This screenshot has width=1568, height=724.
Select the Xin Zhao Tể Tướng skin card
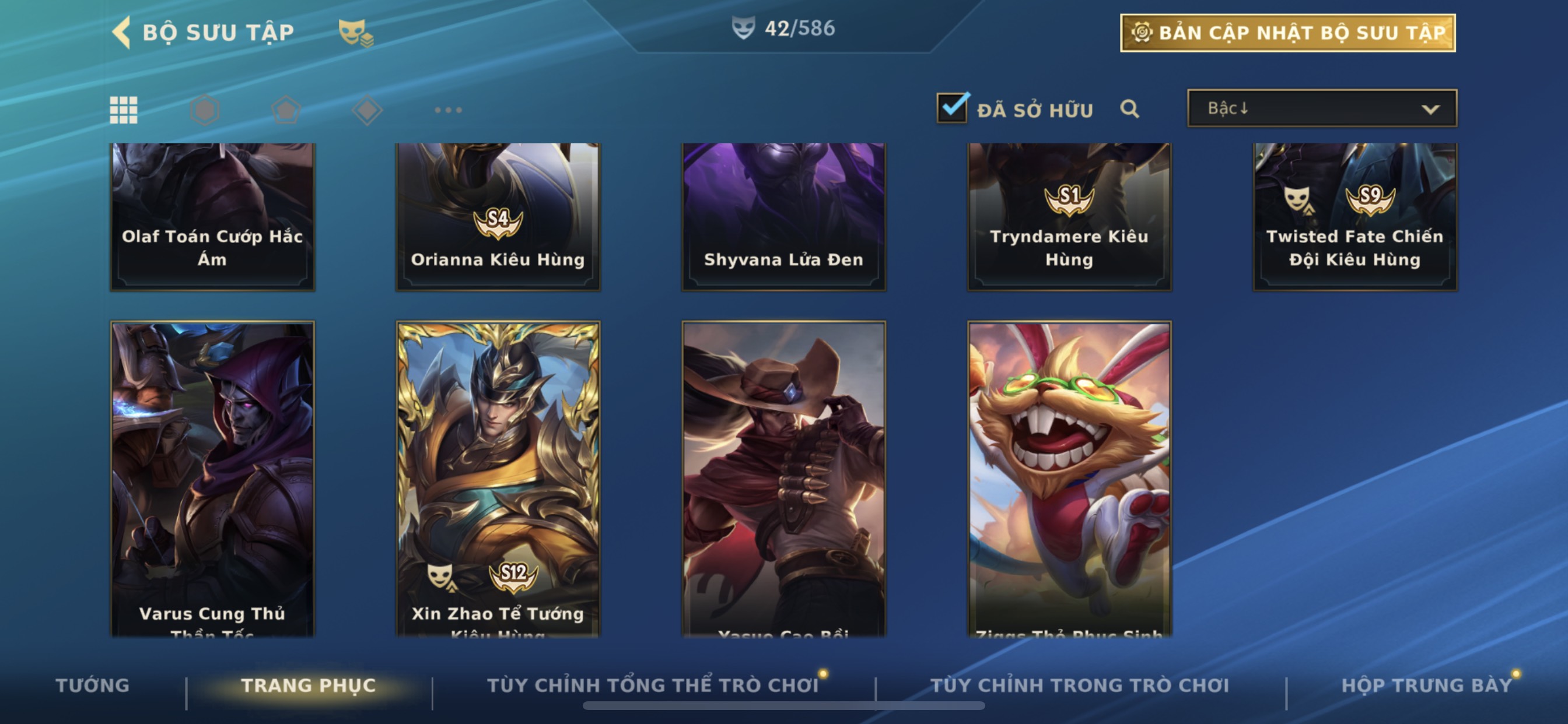click(498, 479)
